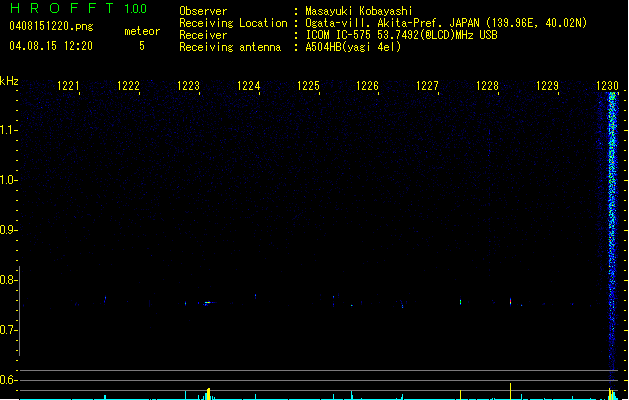Click time axis label 1227
The image size is (629, 400).
(428, 86)
